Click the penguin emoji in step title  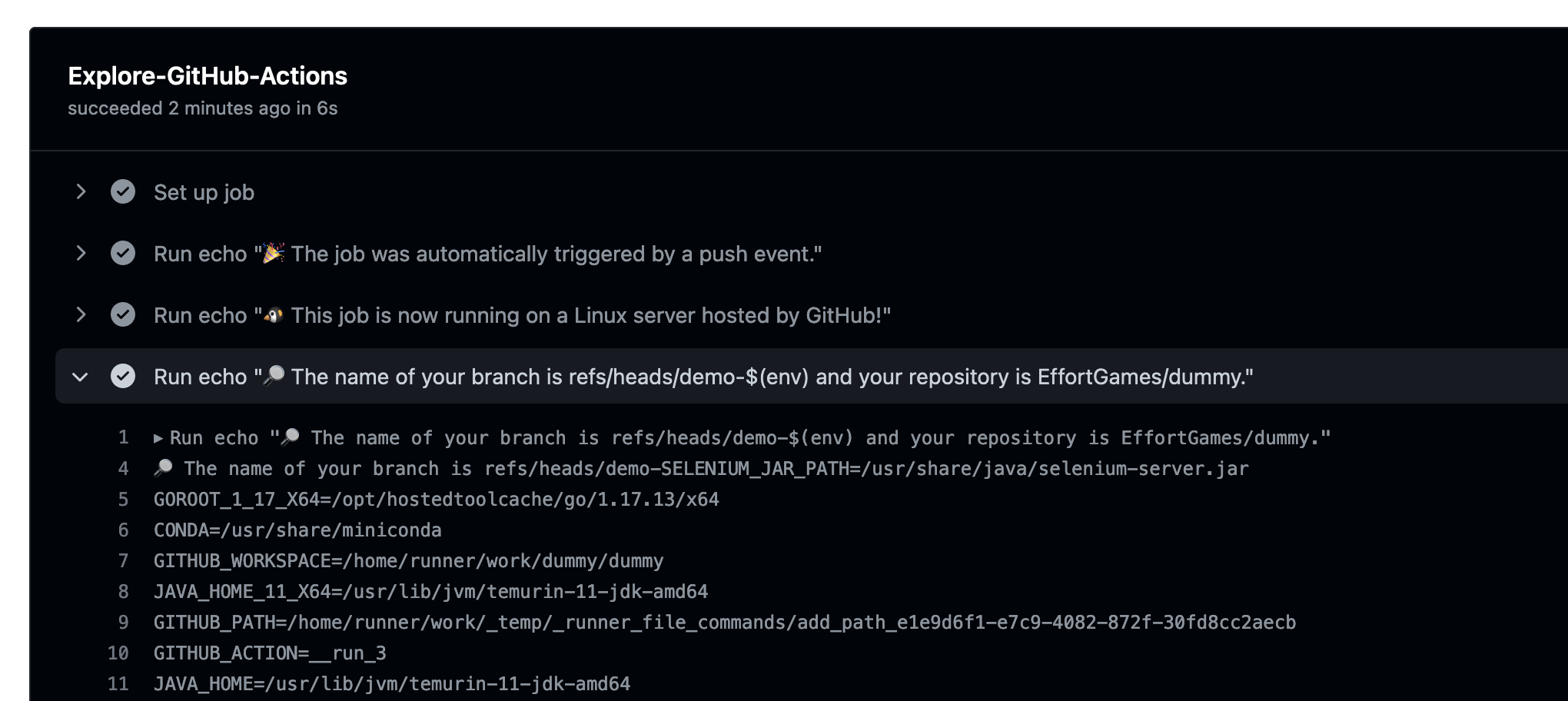point(274,315)
